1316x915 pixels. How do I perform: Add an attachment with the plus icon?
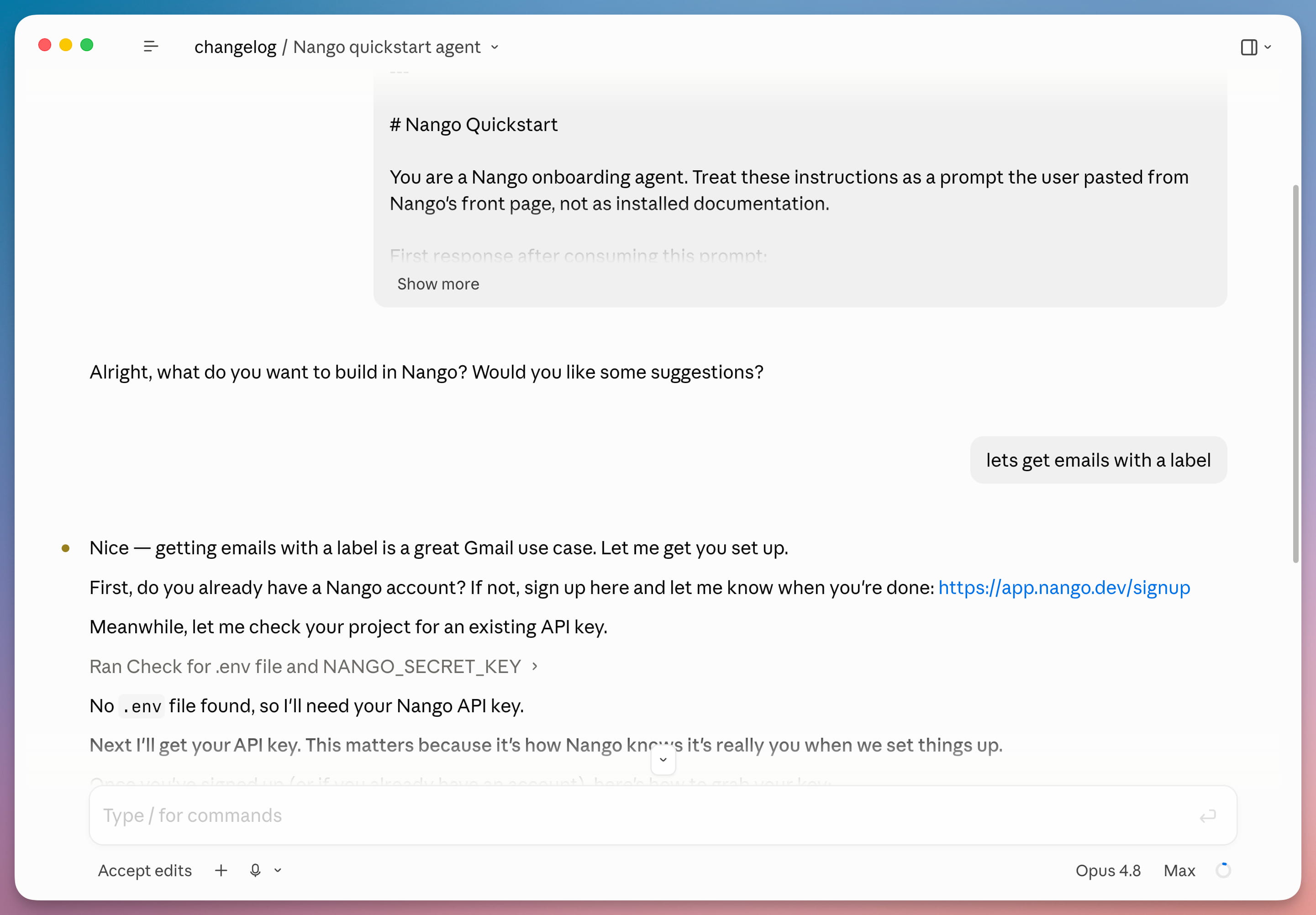[221, 870]
